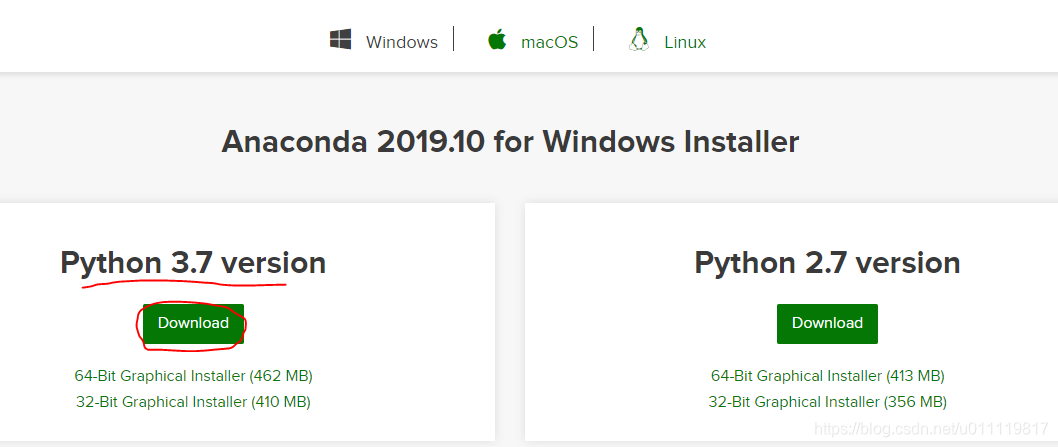This screenshot has width=1058, height=447.
Task: Download the Python 2.7 version
Action: pos(827,323)
